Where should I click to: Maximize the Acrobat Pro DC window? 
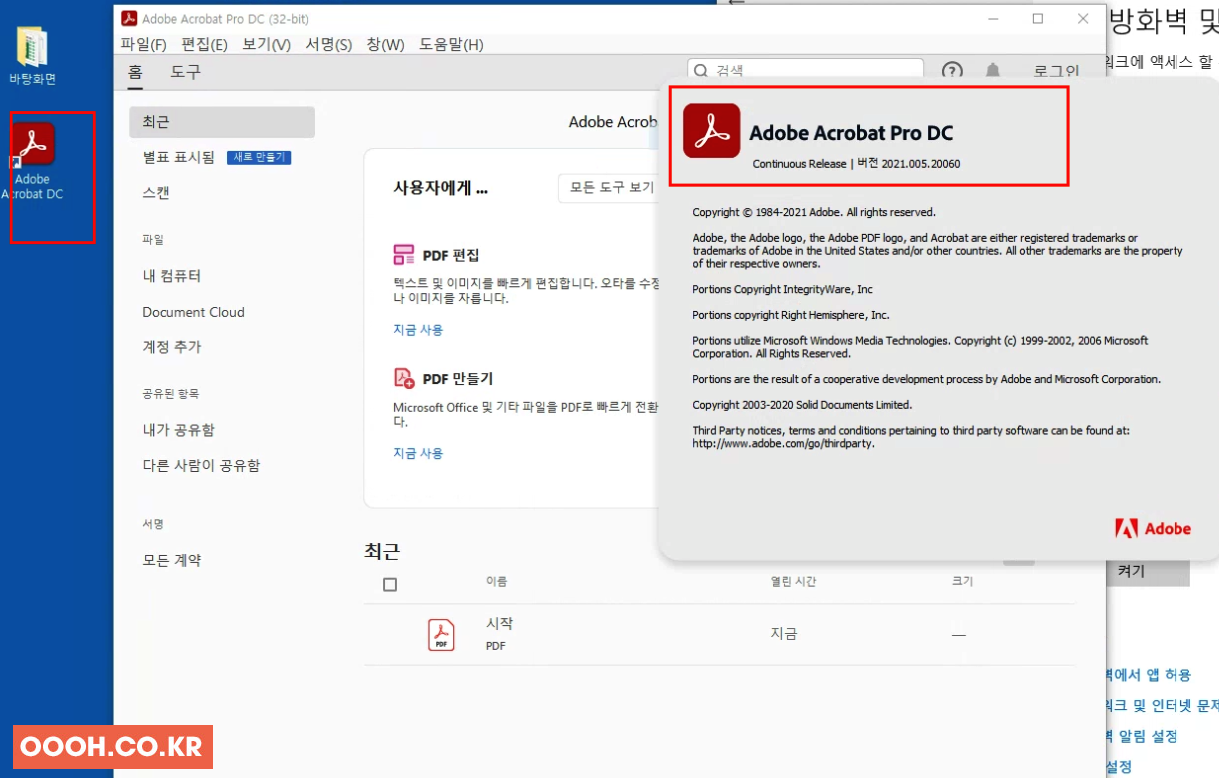[1038, 19]
